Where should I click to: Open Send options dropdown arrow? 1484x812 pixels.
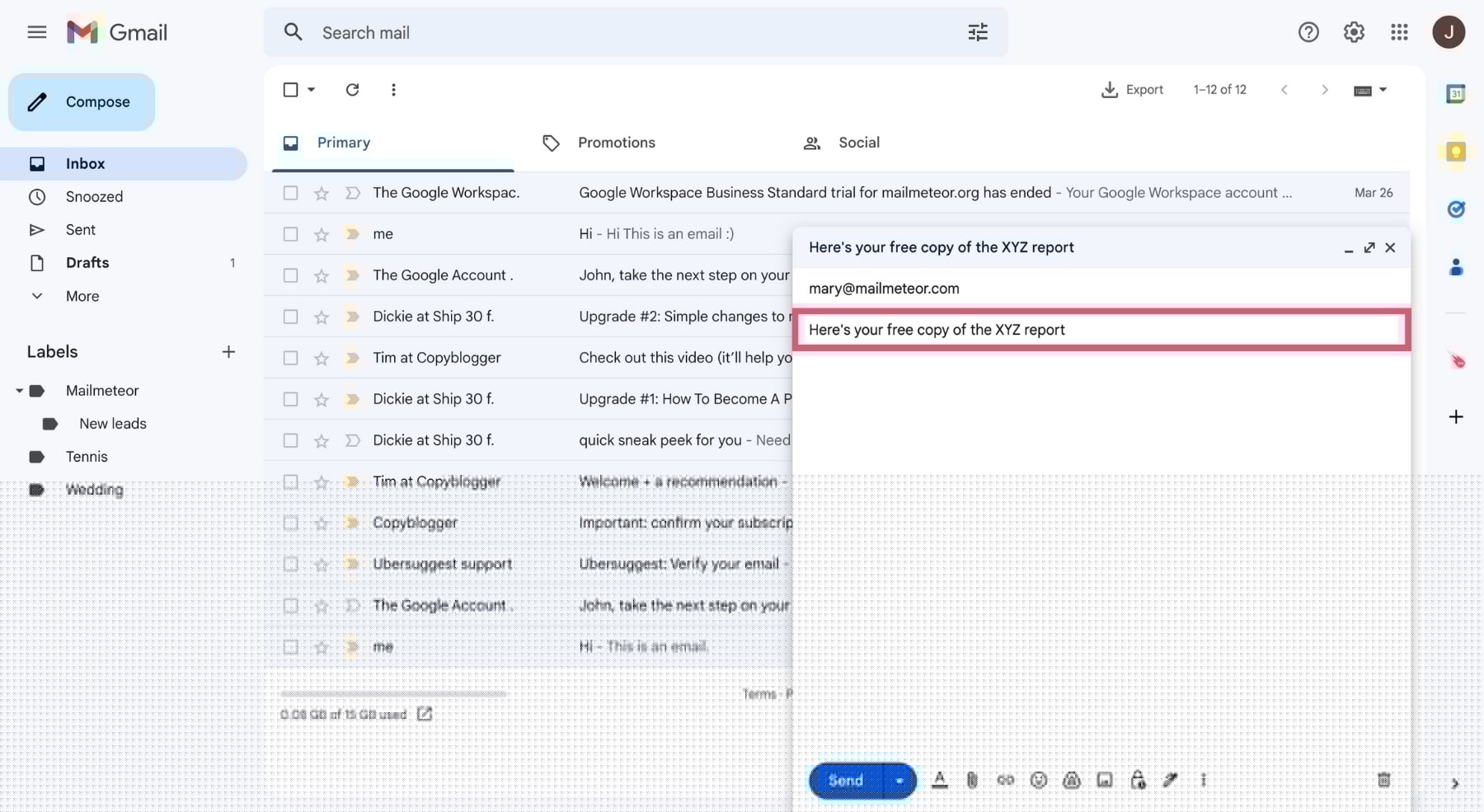[899, 781]
